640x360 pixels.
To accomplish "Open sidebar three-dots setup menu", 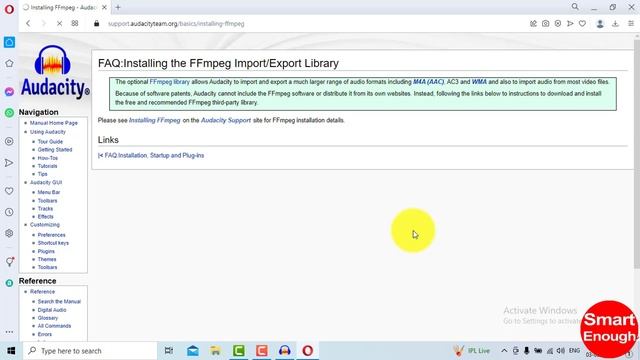I will (x=9, y=332).
